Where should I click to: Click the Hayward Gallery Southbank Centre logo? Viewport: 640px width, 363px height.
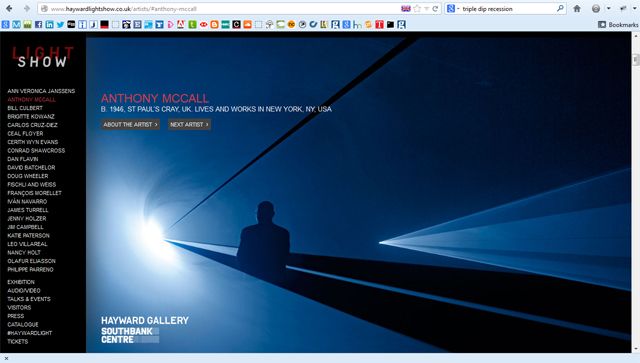click(x=144, y=329)
